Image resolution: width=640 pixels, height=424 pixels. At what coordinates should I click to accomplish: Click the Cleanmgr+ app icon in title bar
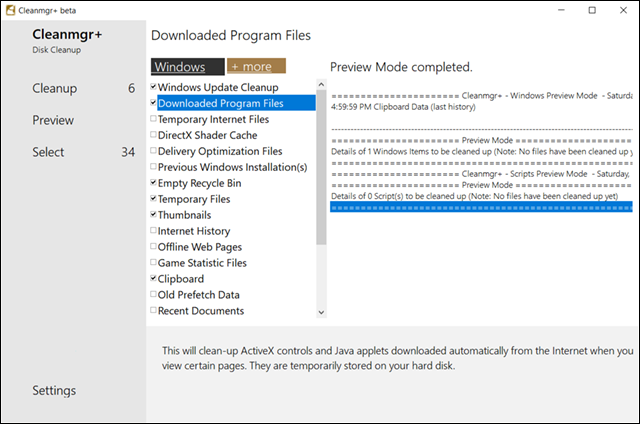click(x=10, y=10)
